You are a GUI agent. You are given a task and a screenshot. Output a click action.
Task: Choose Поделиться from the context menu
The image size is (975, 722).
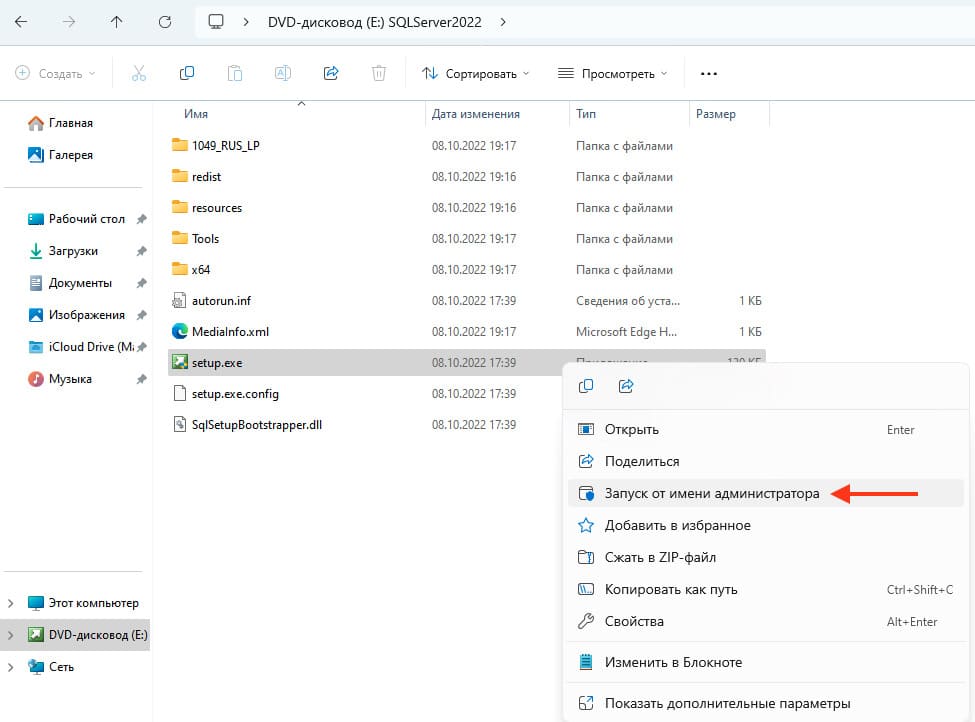click(766, 461)
